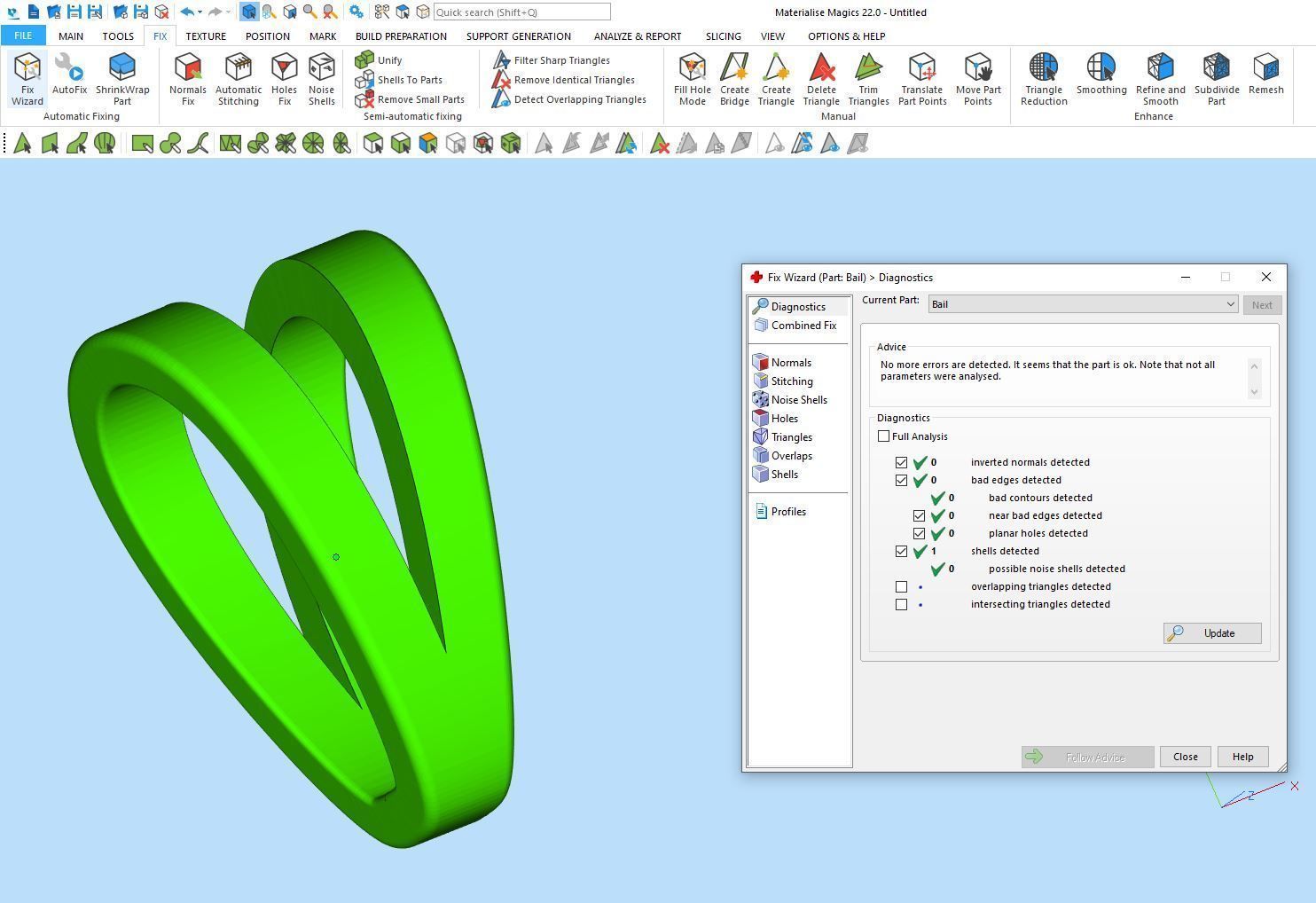Uncheck inverted normals detected checkbox
1316x903 pixels.
pos(901,462)
